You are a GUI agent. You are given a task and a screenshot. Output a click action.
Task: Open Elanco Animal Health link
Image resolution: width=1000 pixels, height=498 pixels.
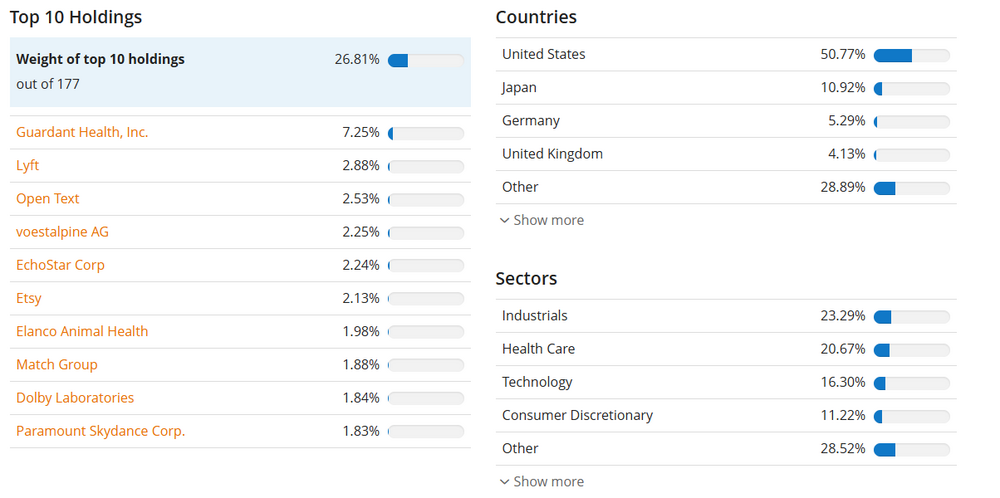coord(82,331)
